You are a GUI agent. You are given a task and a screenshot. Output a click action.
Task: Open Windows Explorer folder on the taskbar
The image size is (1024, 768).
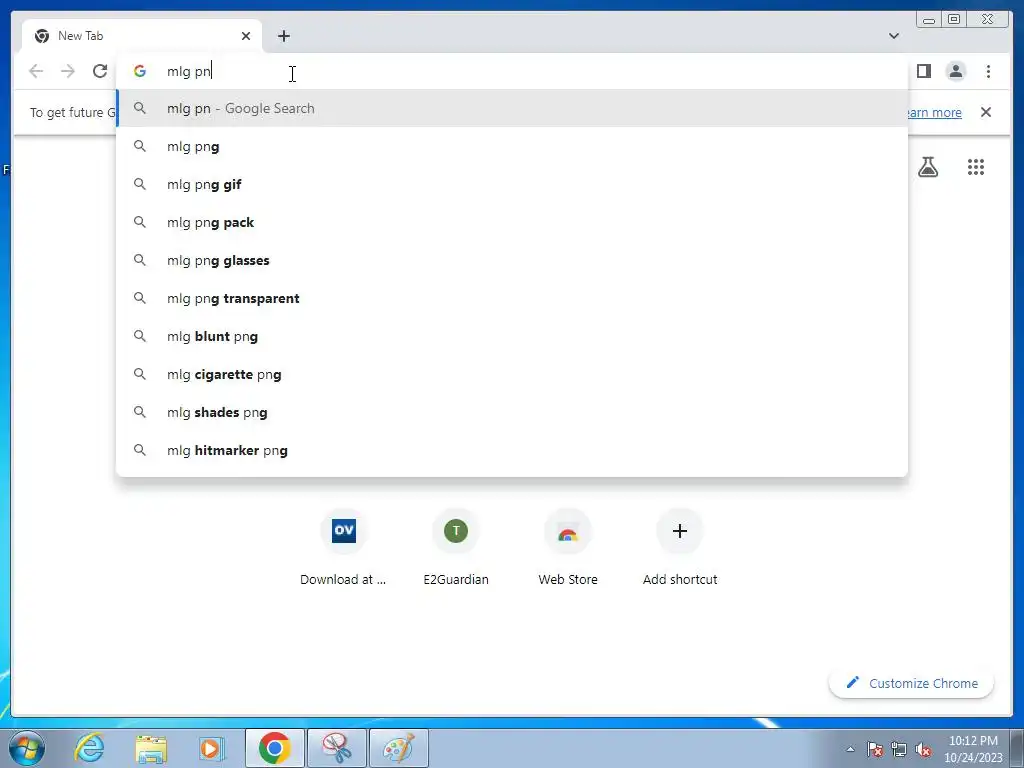(x=151, y=748)
